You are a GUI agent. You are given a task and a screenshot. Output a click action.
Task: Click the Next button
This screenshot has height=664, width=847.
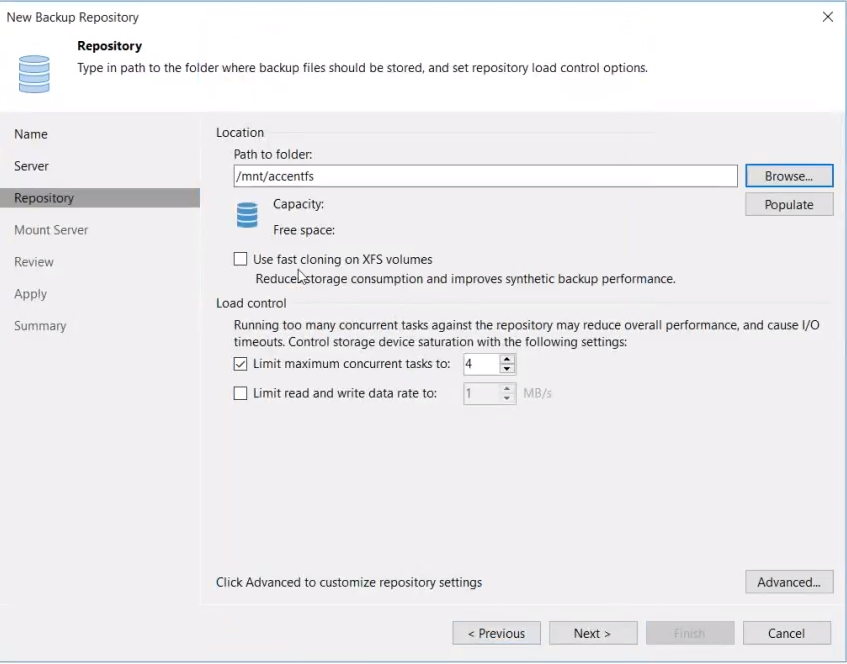pyautogui.click(x=592, y=633)
